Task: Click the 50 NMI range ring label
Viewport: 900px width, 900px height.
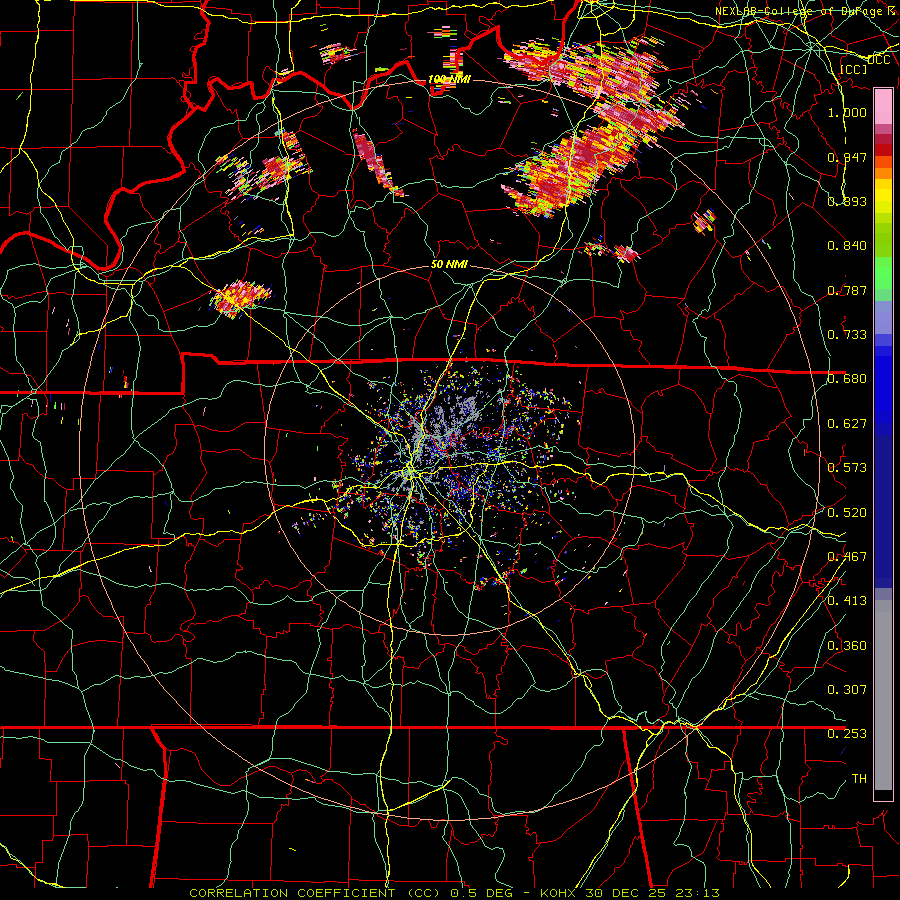Action: click(449, 264)
